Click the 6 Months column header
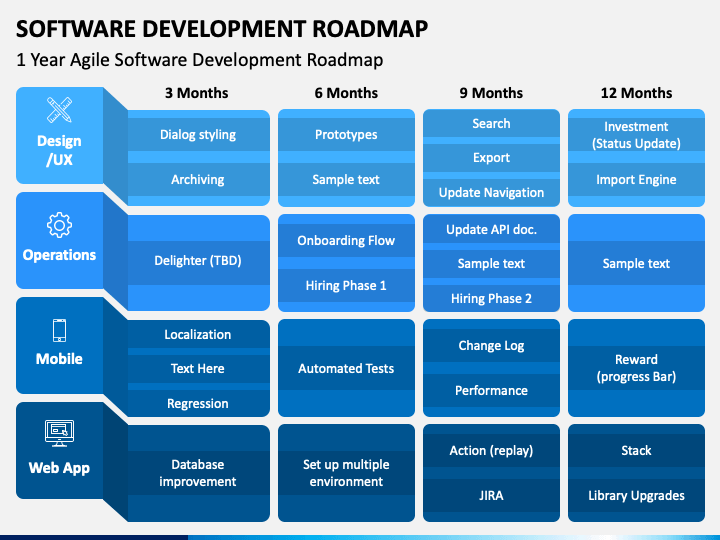The height and width of the screenshot is (540, 720). click(x=346, y=93)
